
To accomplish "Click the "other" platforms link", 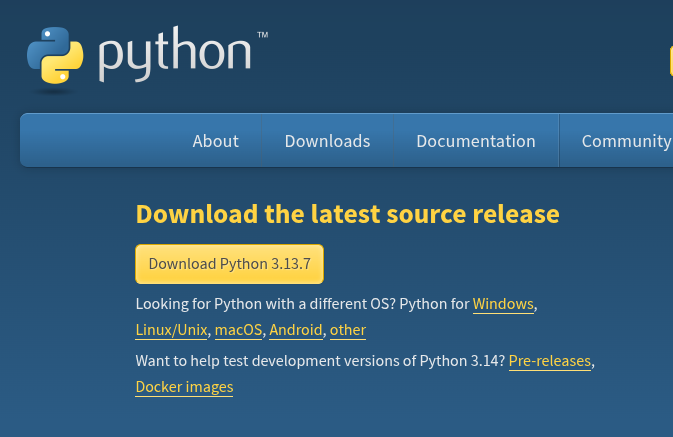I will (347, 330).
